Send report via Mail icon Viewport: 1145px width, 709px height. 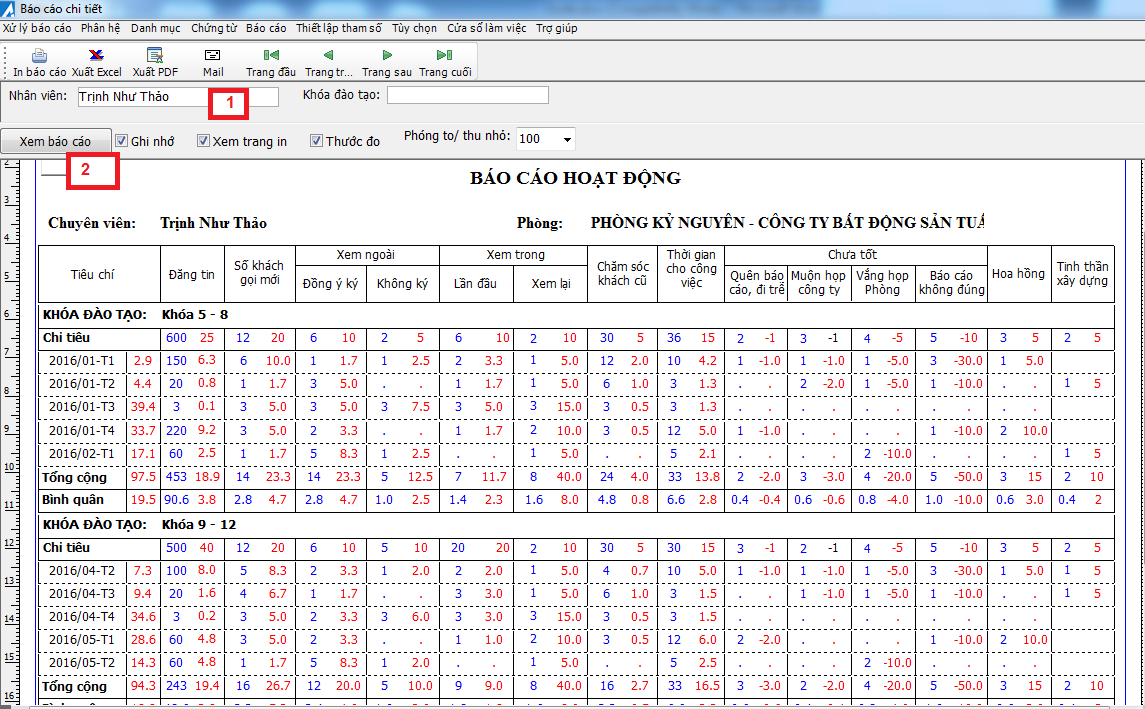[x=212, y=55]
